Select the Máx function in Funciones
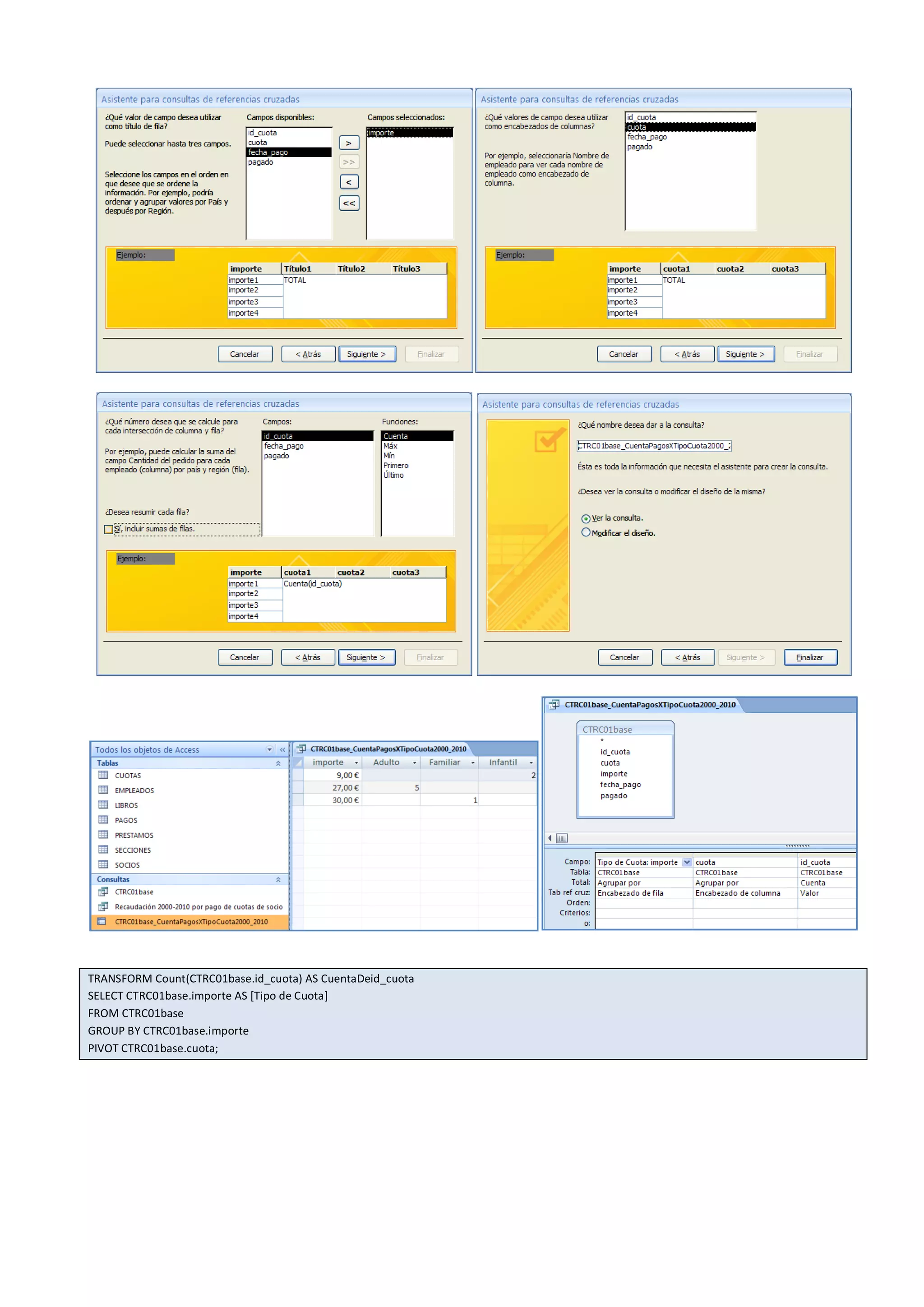Image resolution: width=924 pixels, height=1307 pixels. (417, 446)
